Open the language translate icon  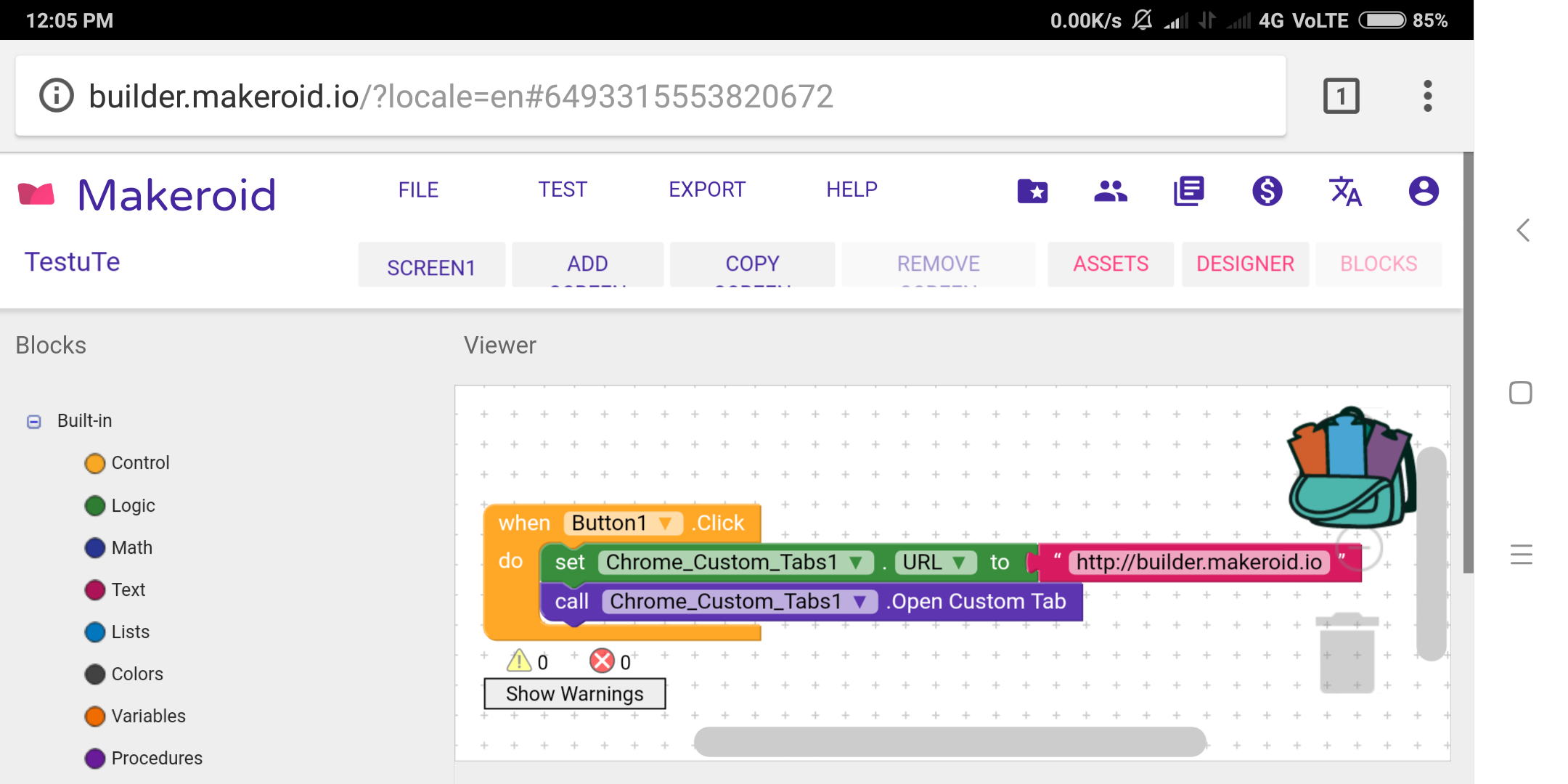[x=1345, y=192]
